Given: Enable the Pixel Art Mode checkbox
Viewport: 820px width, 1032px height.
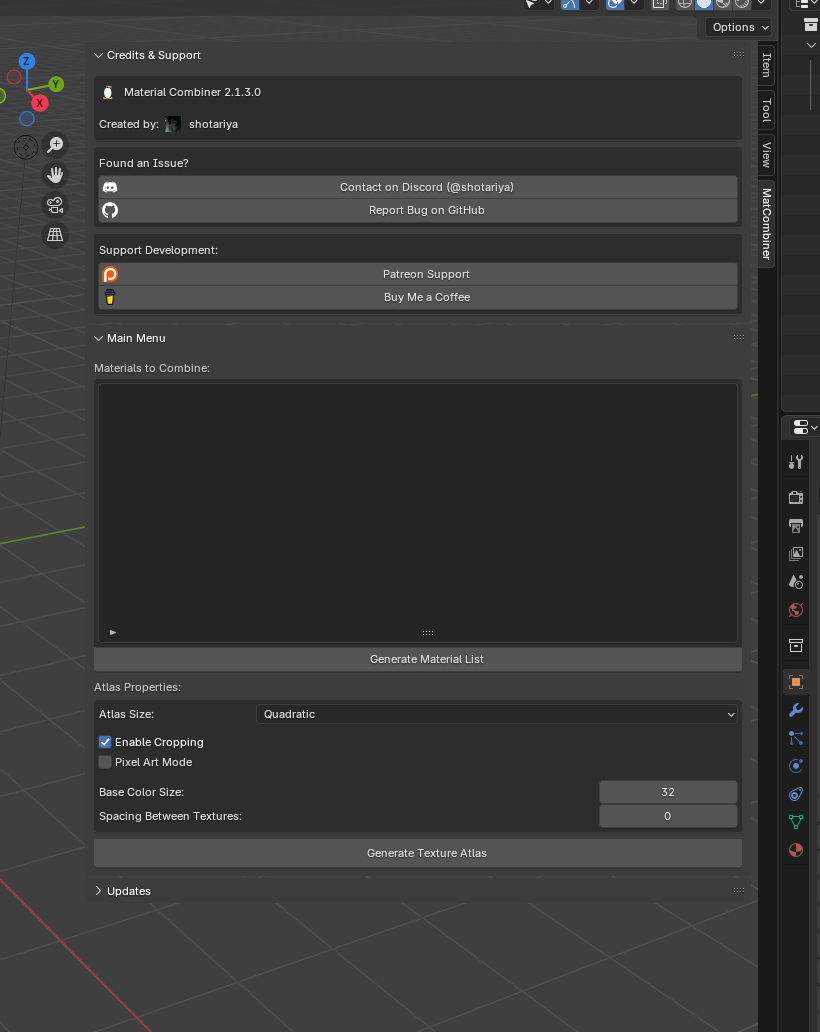Looking at the screenshot, I should [x=105, y=762].
